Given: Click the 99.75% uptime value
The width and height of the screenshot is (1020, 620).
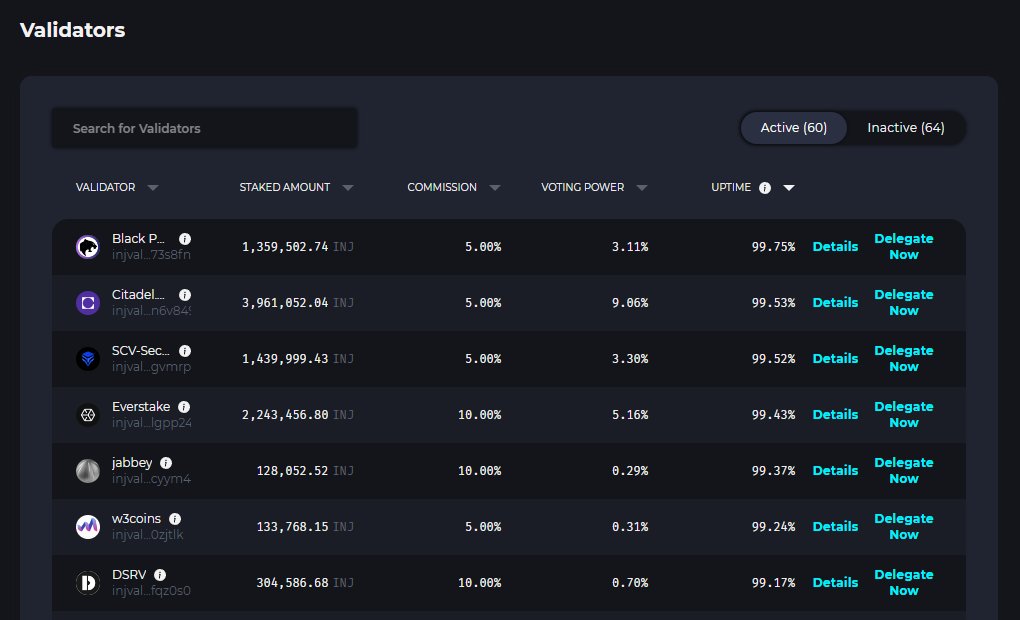Looking at the screenshot, I should pyautogui.click(x=773, y=247).
